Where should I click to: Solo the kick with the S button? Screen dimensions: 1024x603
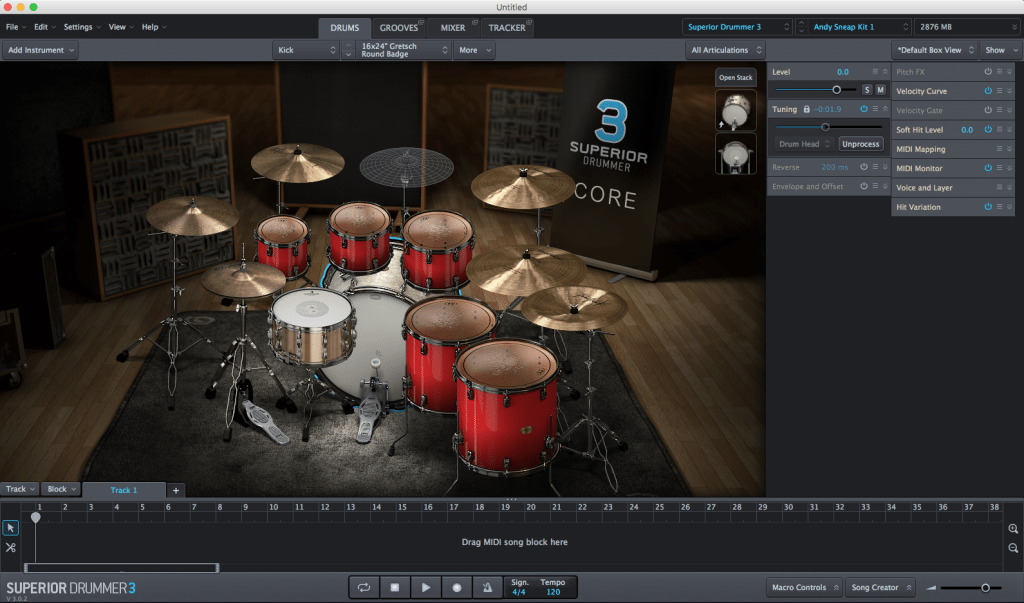click(866, 90)
